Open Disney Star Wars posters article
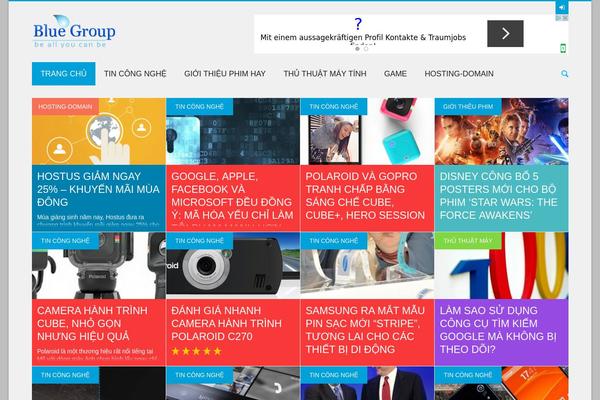Image resolution: width=600 pixels, height=400 pixels. click(x=498, y=196)
